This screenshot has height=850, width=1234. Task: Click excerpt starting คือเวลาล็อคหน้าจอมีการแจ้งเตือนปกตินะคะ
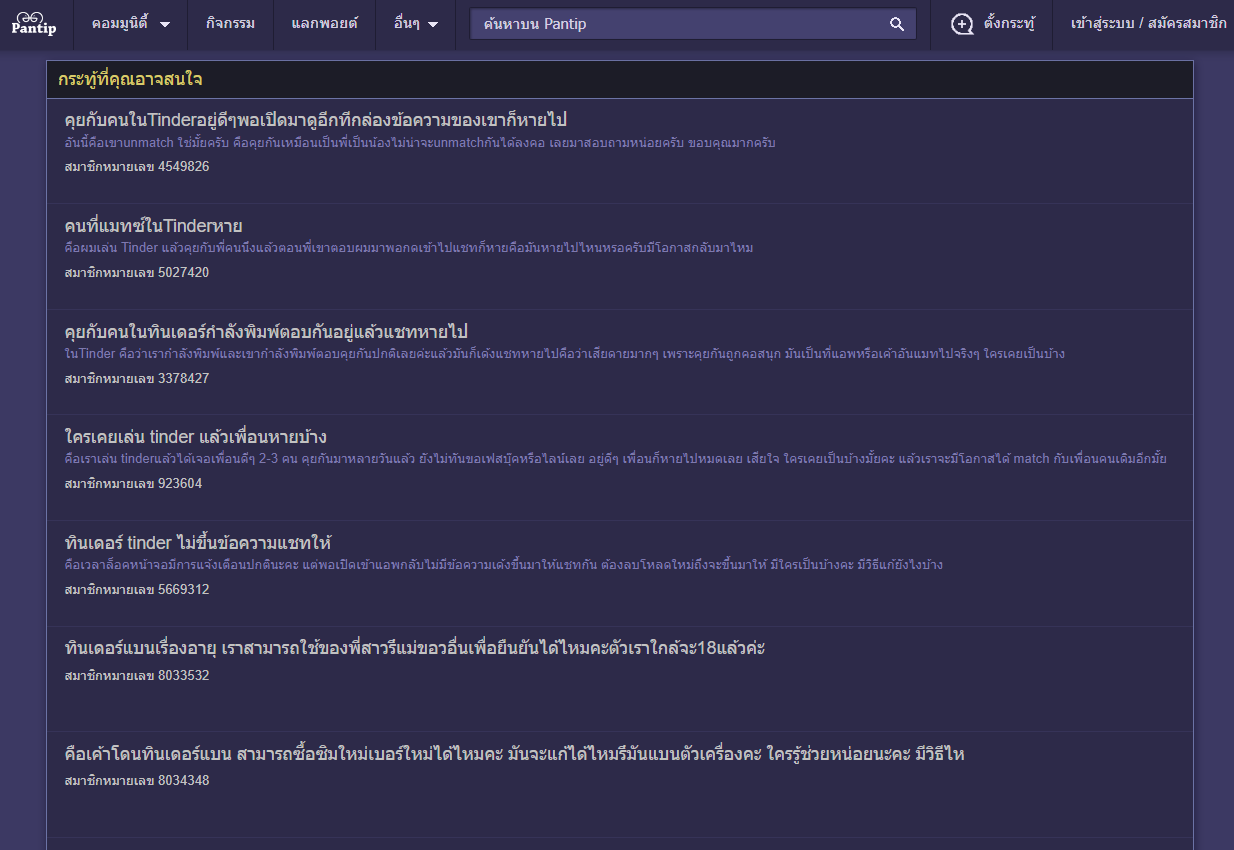(503, 565)
